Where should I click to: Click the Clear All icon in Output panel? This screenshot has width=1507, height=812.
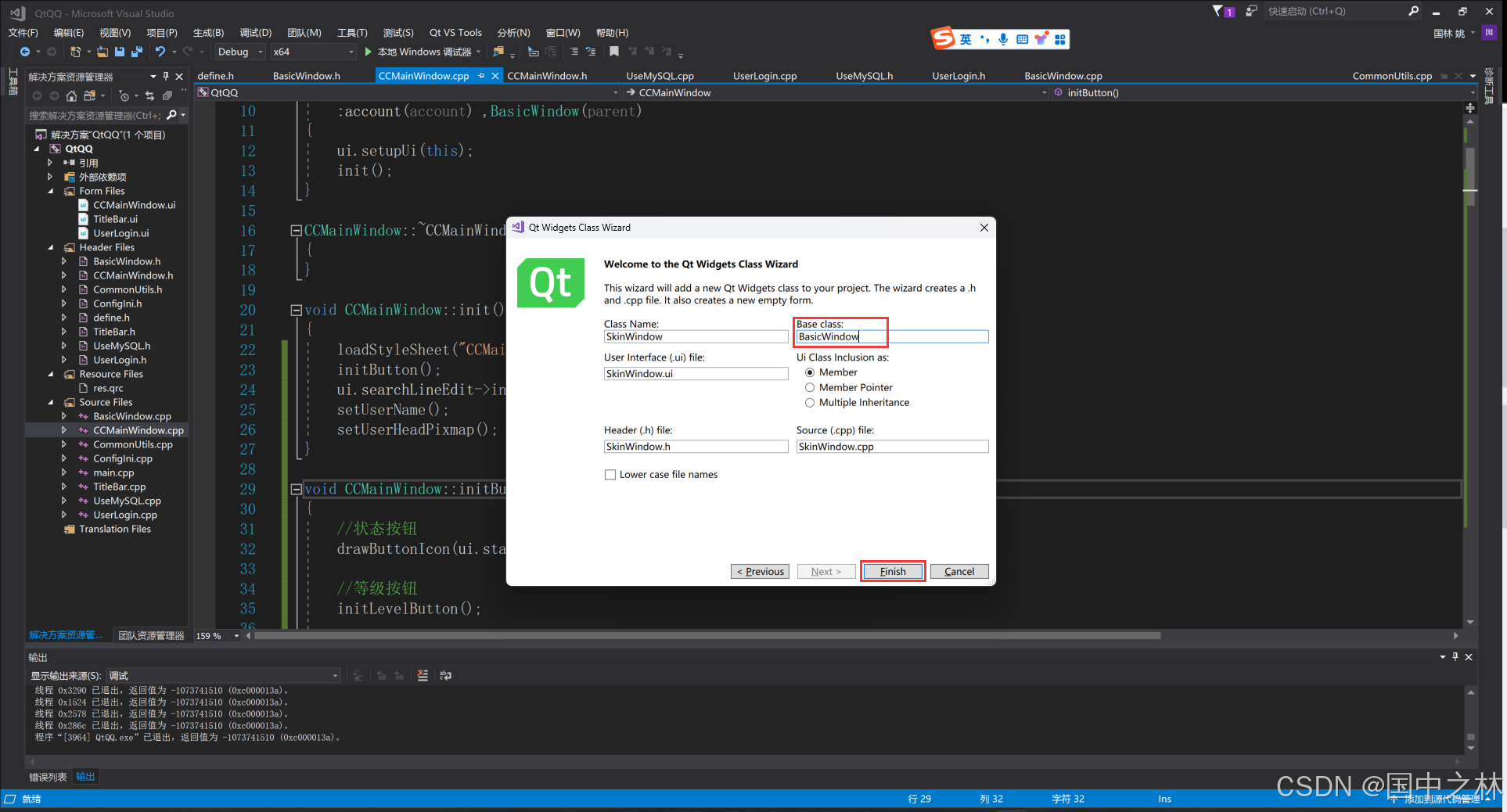423,675
